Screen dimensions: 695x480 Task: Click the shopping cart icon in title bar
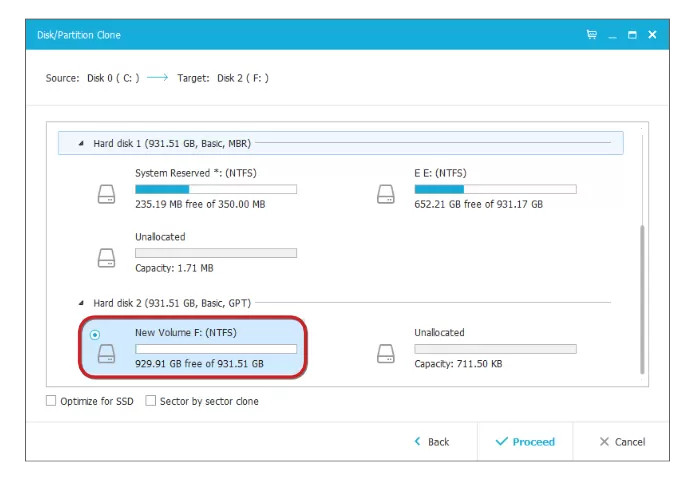592,35
